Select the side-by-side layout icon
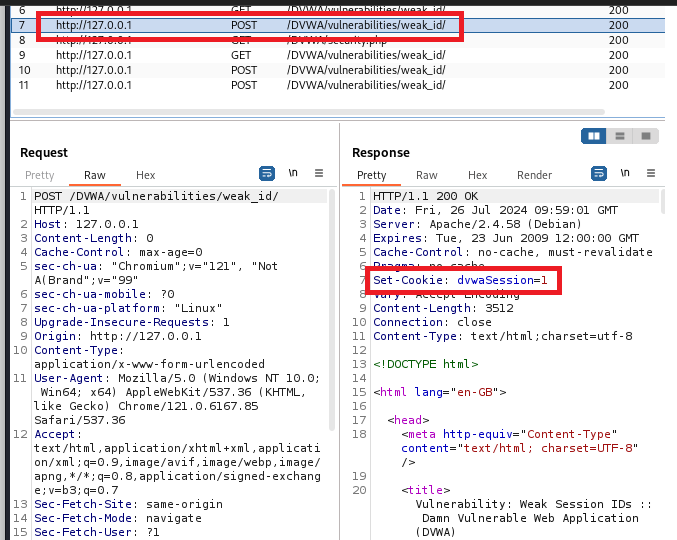 [594, 136]
